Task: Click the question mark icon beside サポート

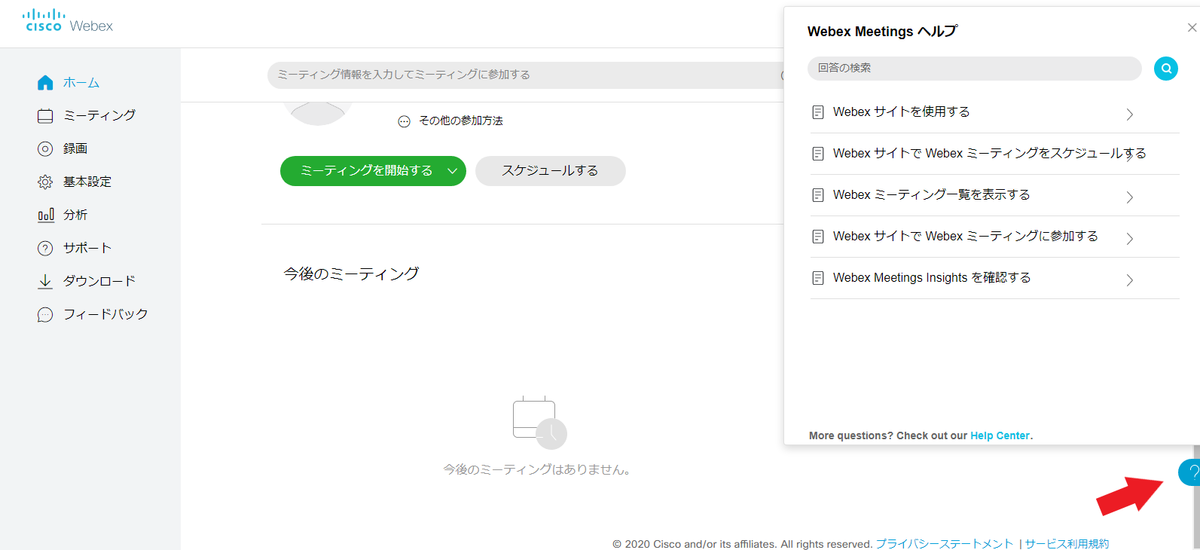Action: coord(45,248)
